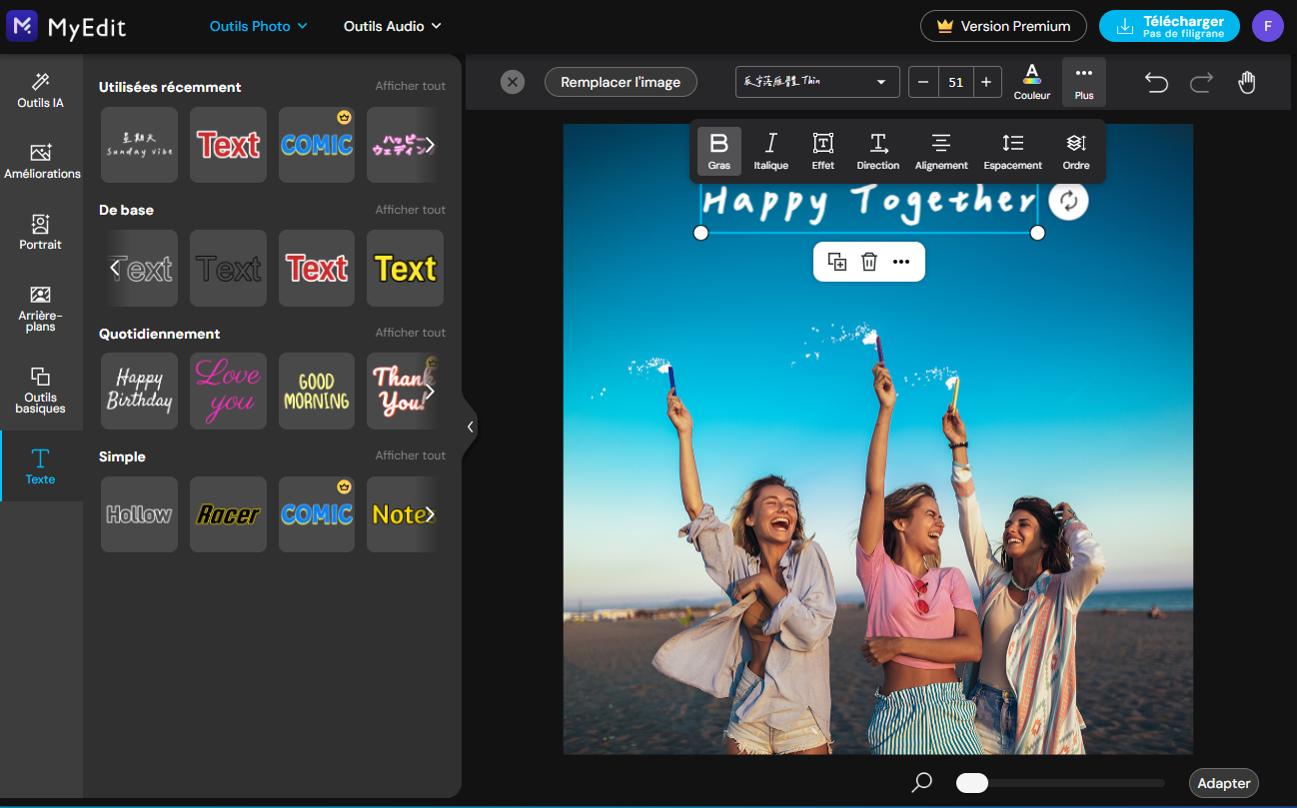The height and width of the screenshot is (808, 1297).
Task: Undo the last action
Action: pyautogui.click(x=1156, y=82)
